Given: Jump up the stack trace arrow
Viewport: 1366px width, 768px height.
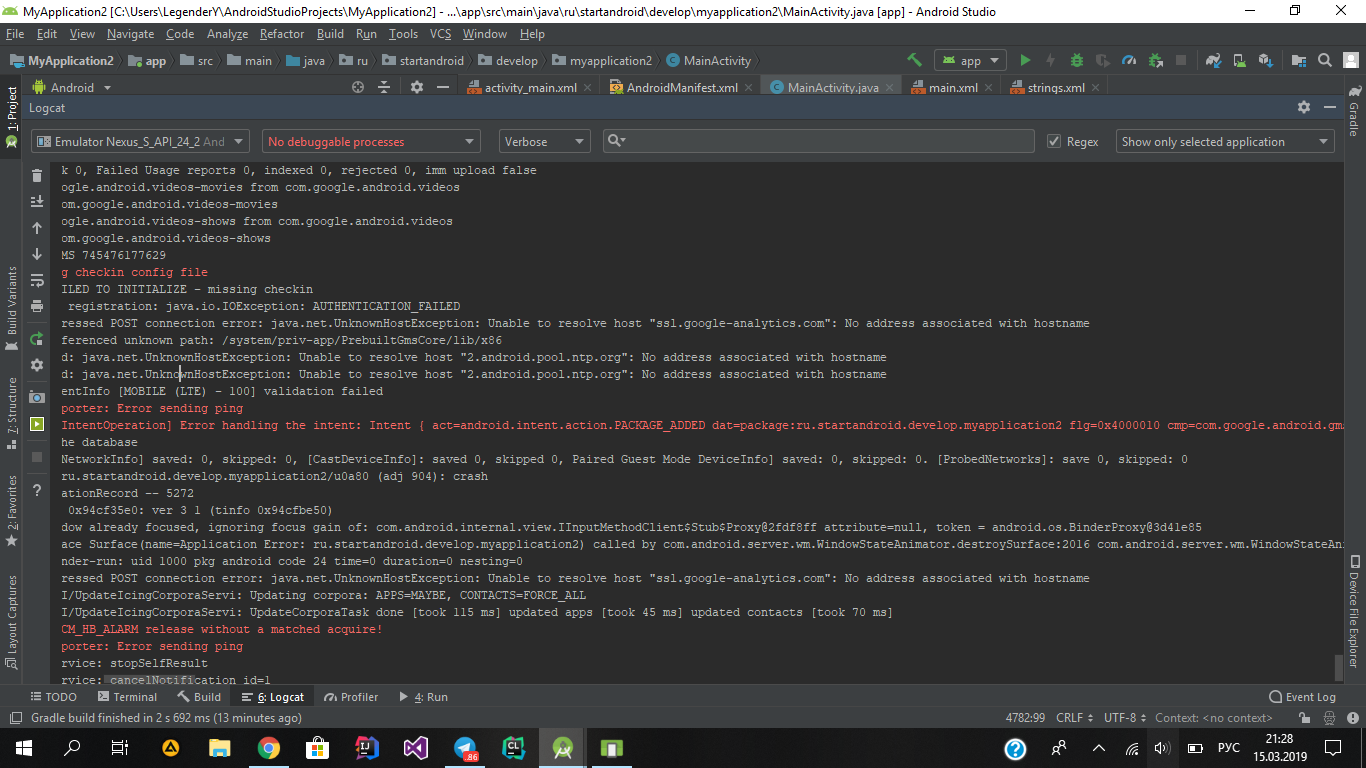Looking at the screenshot, I should coord(37,228).
